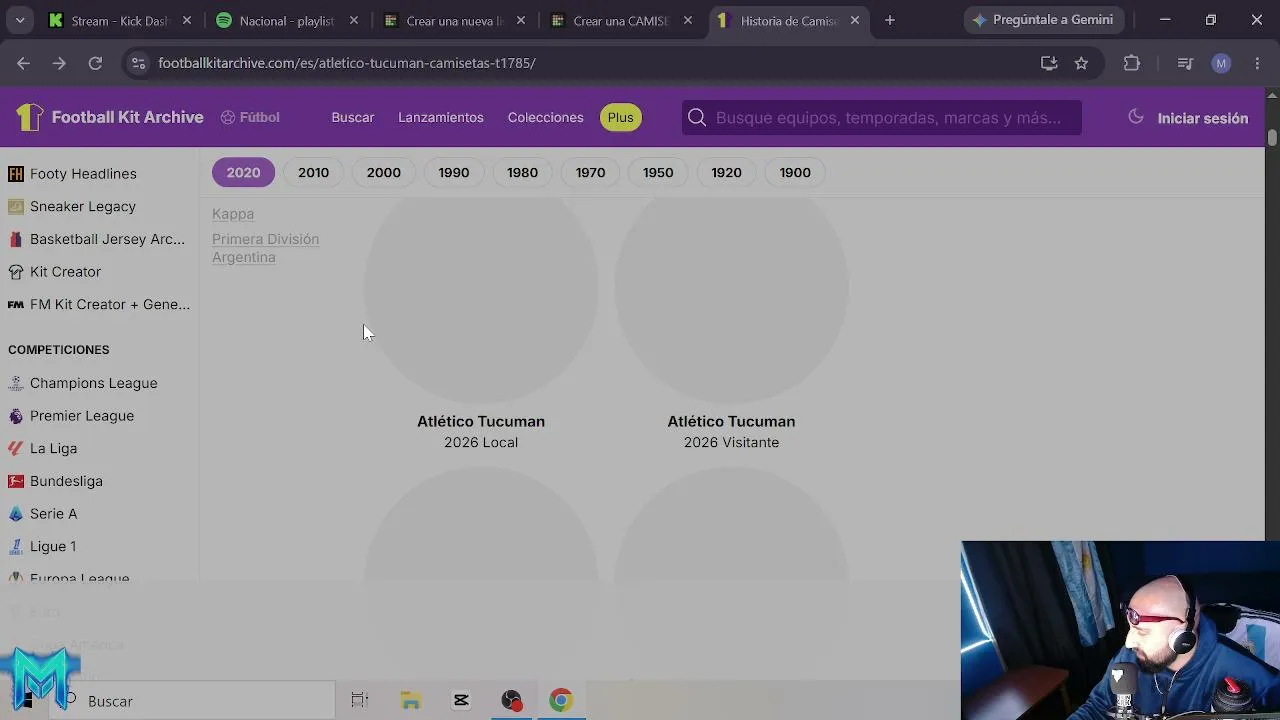Open File Explorer from the taskbar
Image resolution: width=1280 pixels, height=720 pixels.
[x=411, y=701]
